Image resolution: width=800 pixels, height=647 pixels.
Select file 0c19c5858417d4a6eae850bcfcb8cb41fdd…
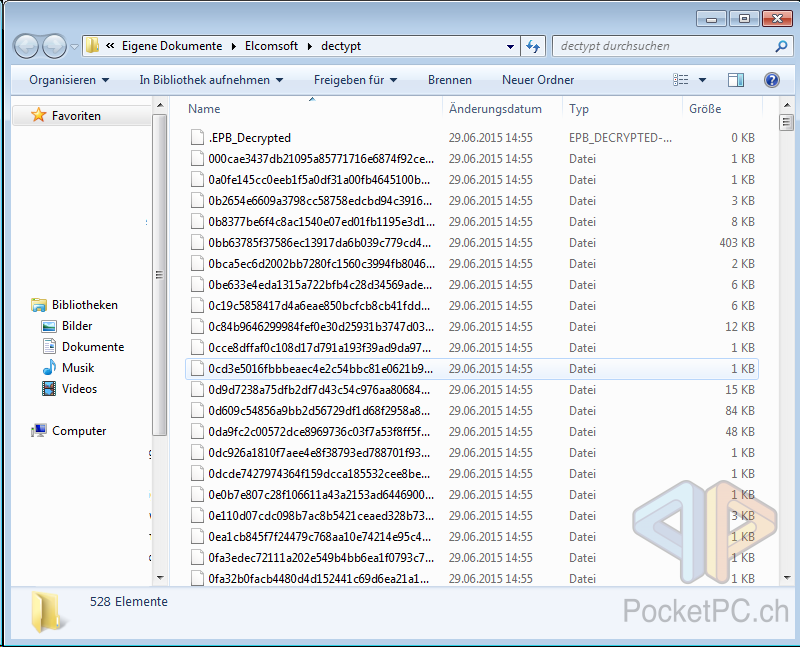[472, 306]
